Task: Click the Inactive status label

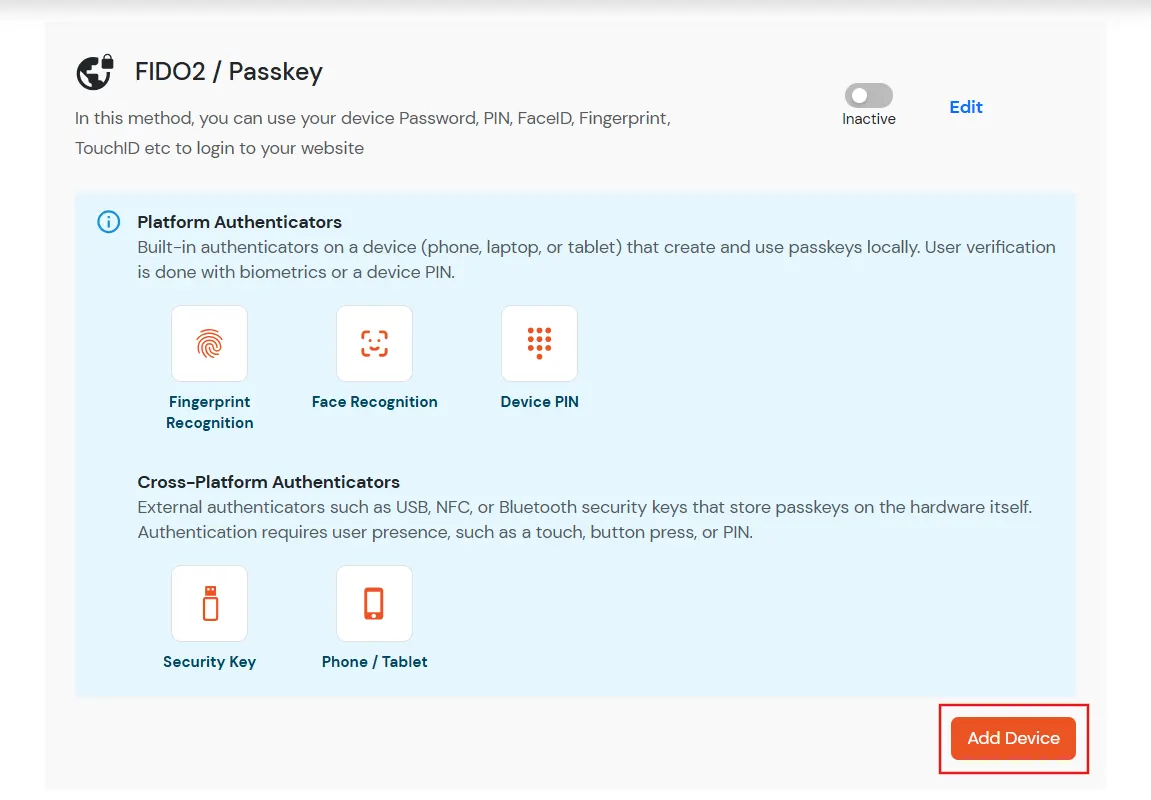Action: point(868,119)
